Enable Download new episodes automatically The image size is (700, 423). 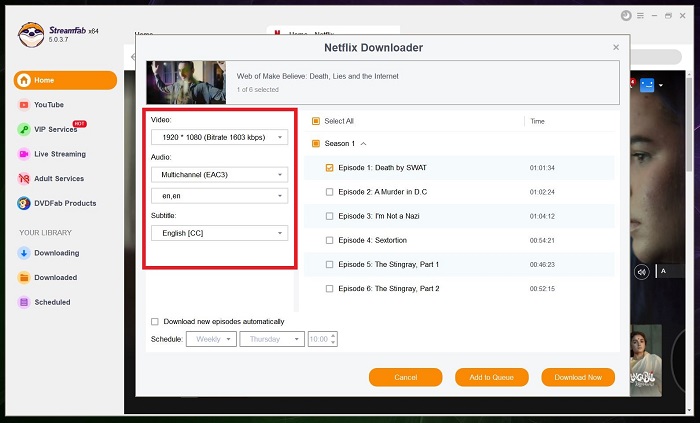(155, 322)
